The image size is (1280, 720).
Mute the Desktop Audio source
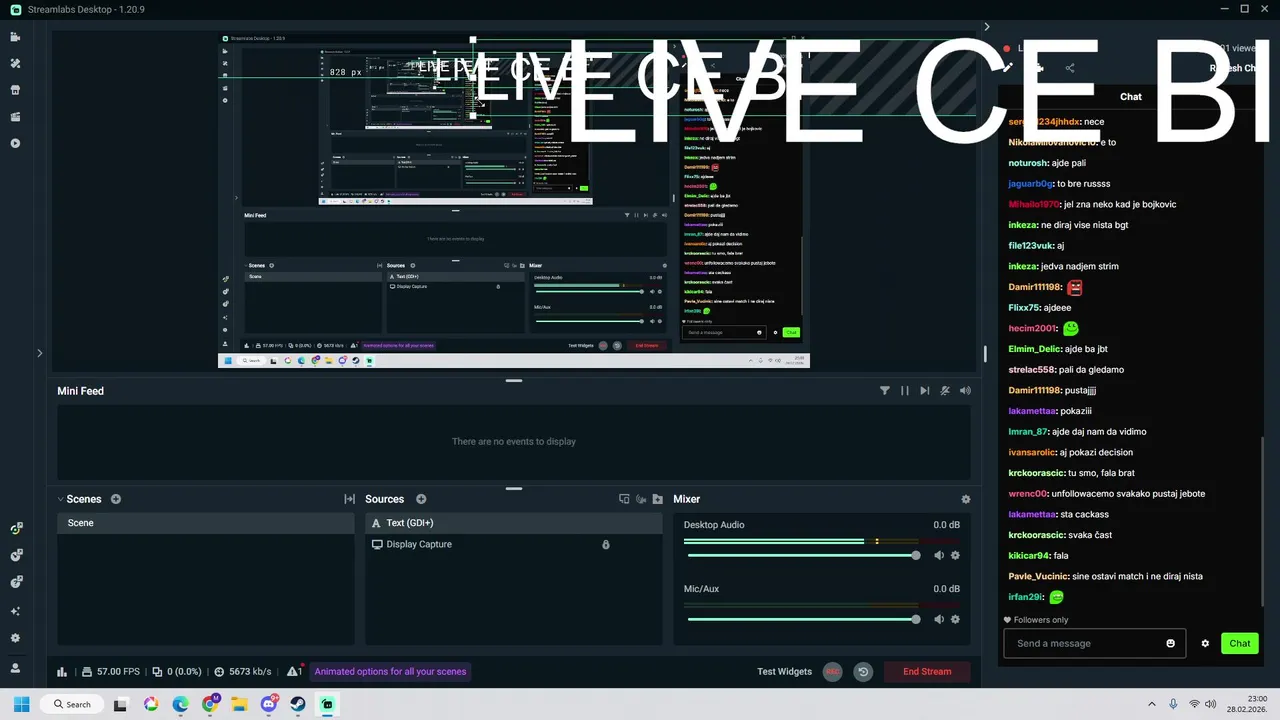(939, 555)
